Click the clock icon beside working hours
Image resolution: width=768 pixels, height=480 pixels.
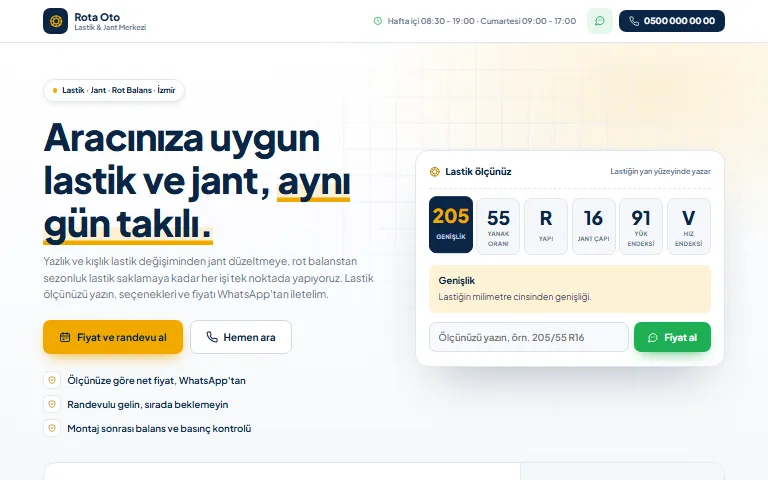[x=378, y=21]
